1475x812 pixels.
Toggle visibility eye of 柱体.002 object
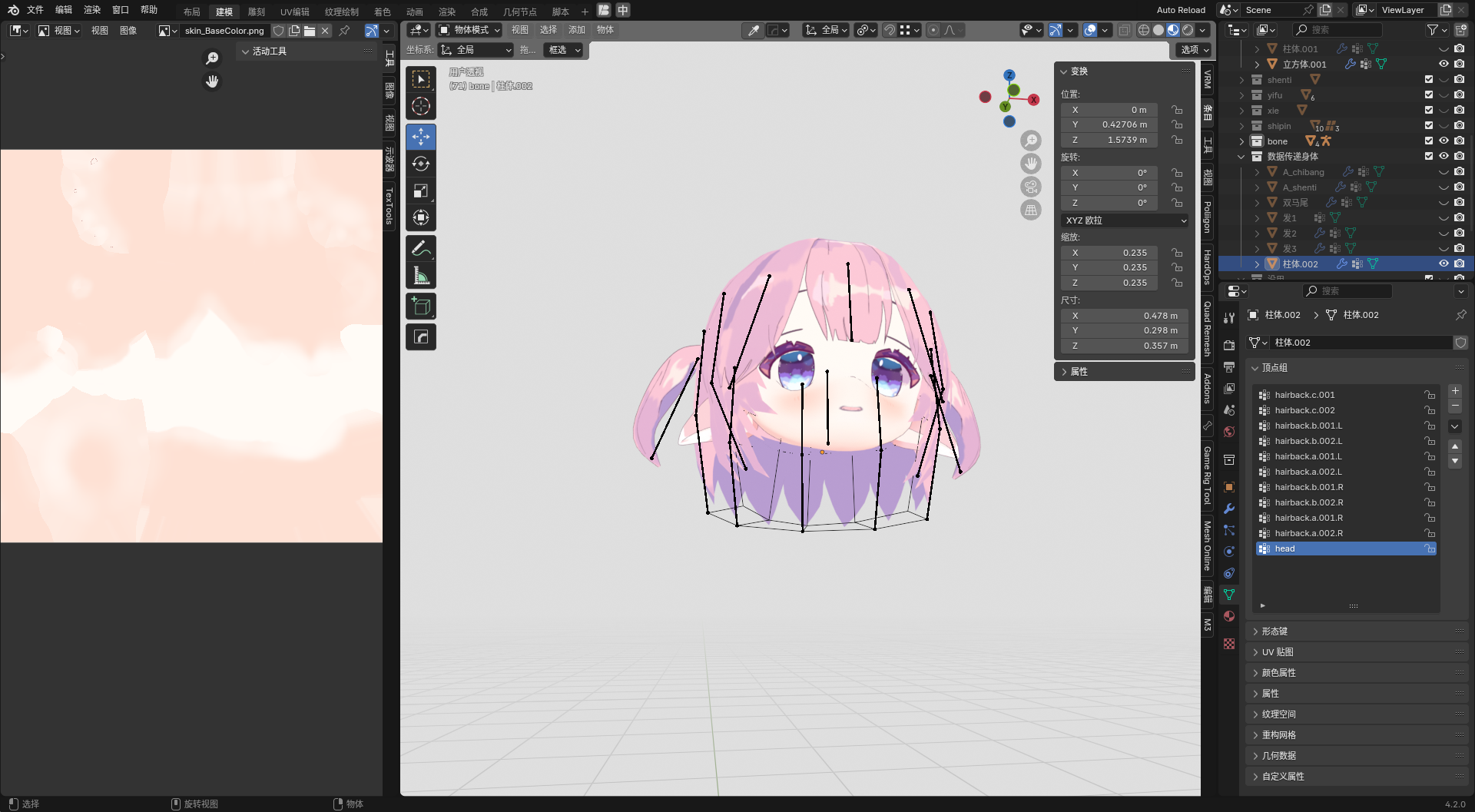tap(1444, 263)
